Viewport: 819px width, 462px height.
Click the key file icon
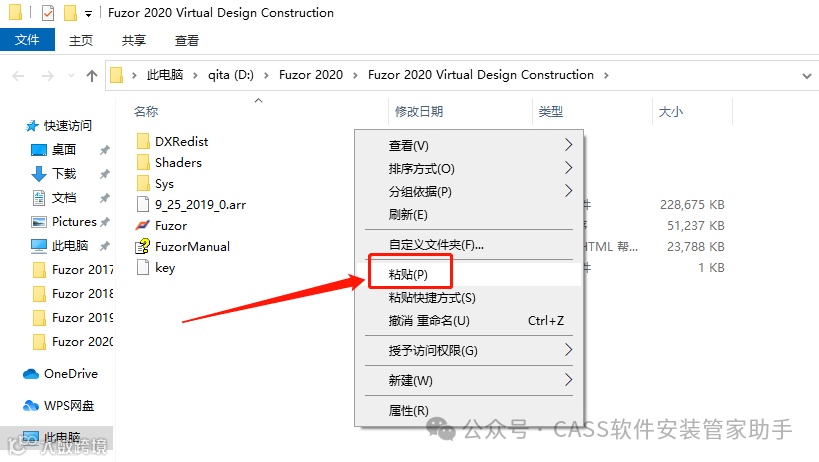click(143, 268)
